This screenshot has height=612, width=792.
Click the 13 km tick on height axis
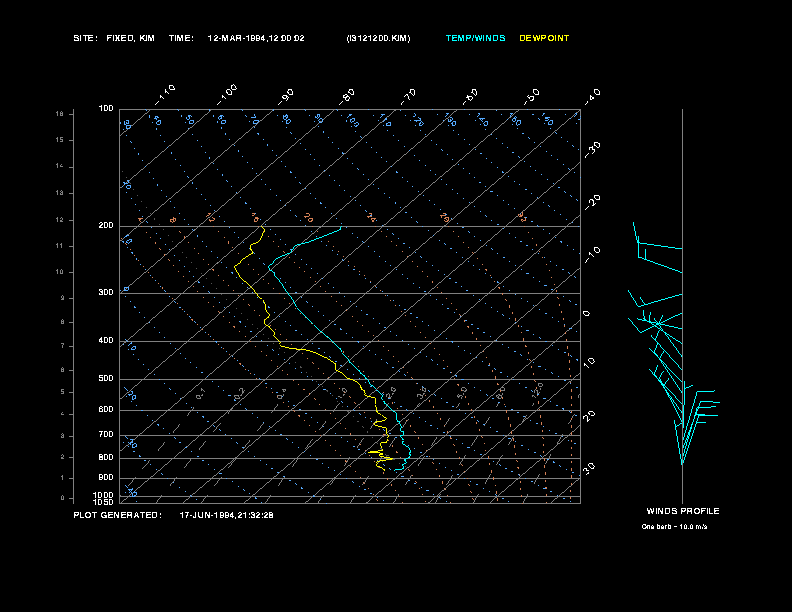click(x=60, y=193)
